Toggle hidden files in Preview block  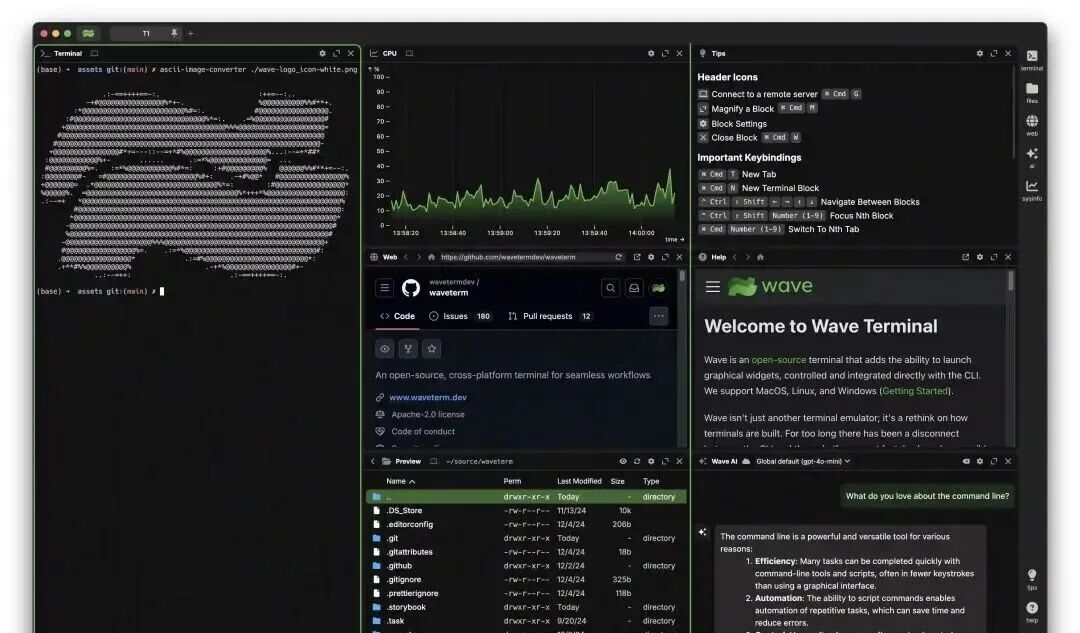tap(623, 461)
